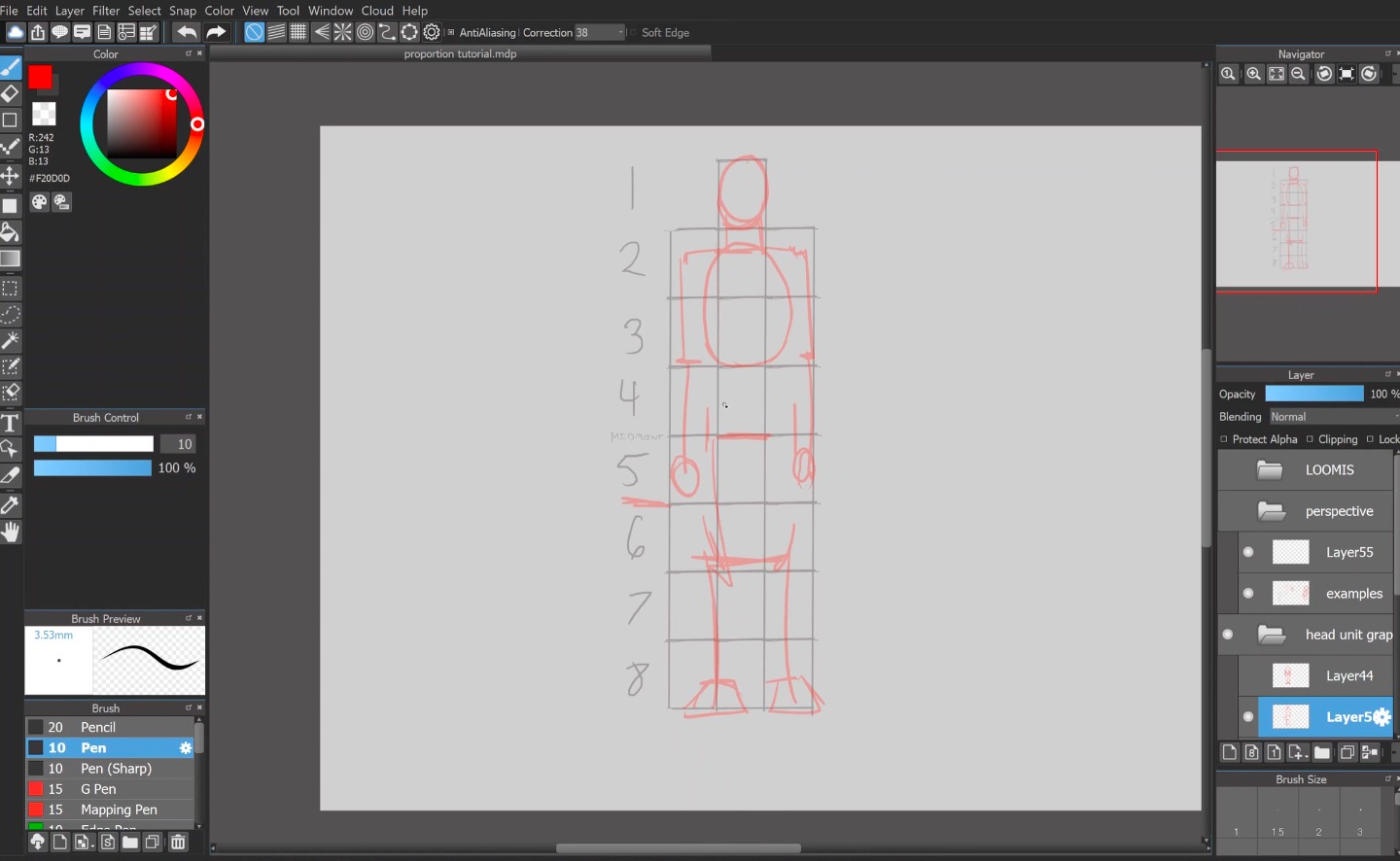The height and width of the screenshot is (861, 1400).
Task: Select Layer44 in the layer list
Action: [1348, 675]
